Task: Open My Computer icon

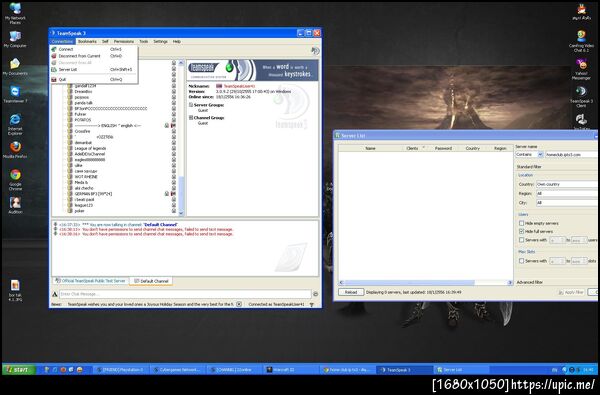Action: 15,37
